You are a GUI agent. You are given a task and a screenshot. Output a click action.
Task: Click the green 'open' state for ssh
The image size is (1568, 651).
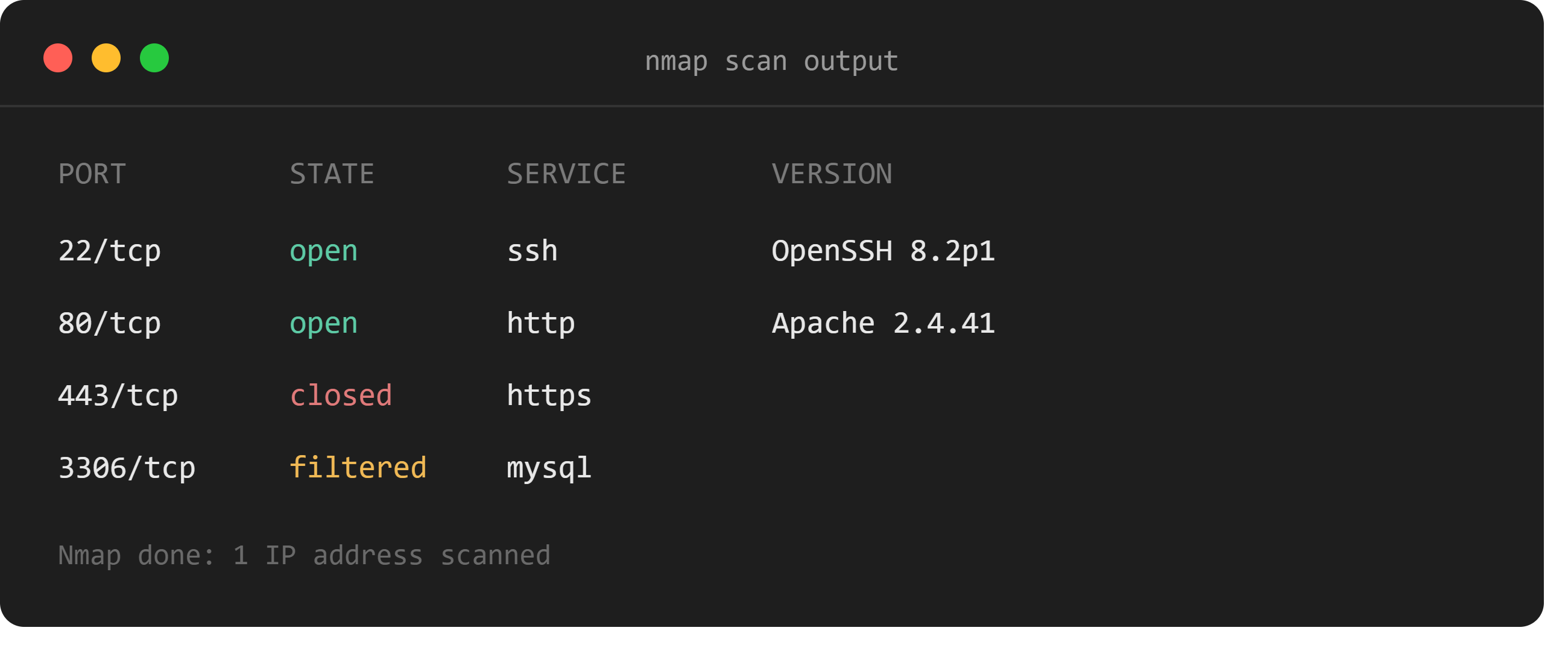[323, 251]
